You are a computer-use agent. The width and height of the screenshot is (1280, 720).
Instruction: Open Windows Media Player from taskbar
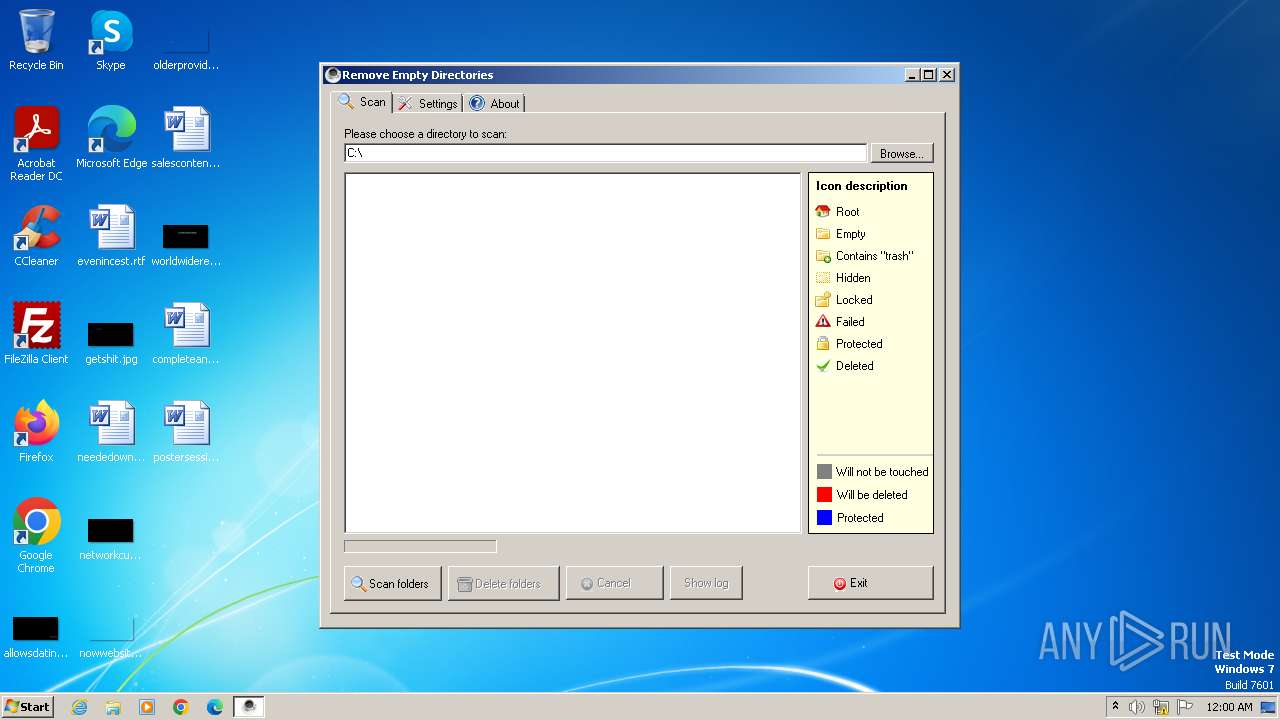coord(147,707)
